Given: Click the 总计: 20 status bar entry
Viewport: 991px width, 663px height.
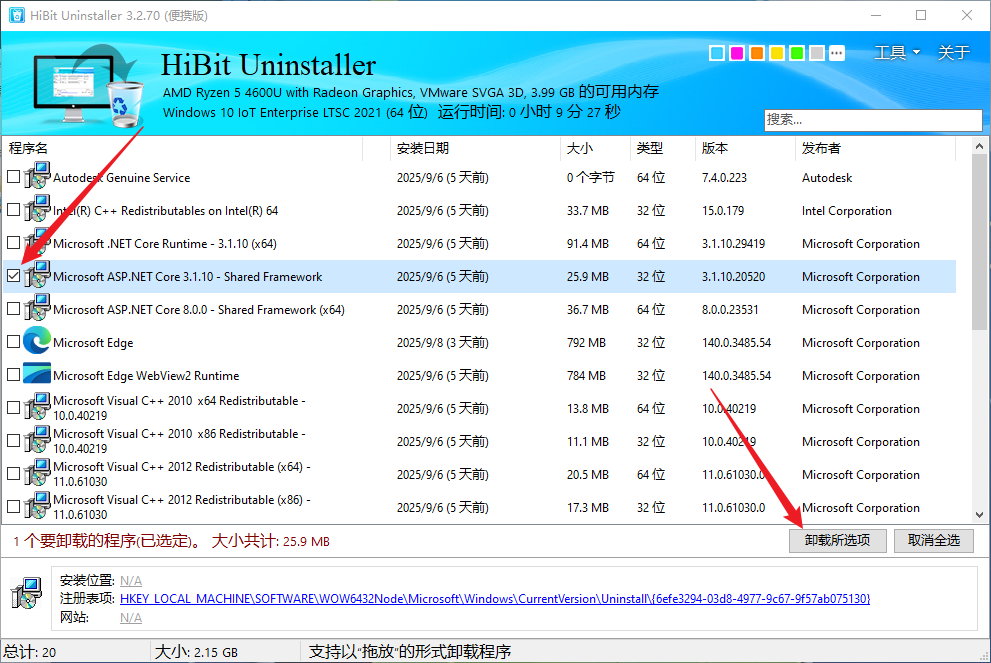Looking at the screenshot, I should (30, 652).
